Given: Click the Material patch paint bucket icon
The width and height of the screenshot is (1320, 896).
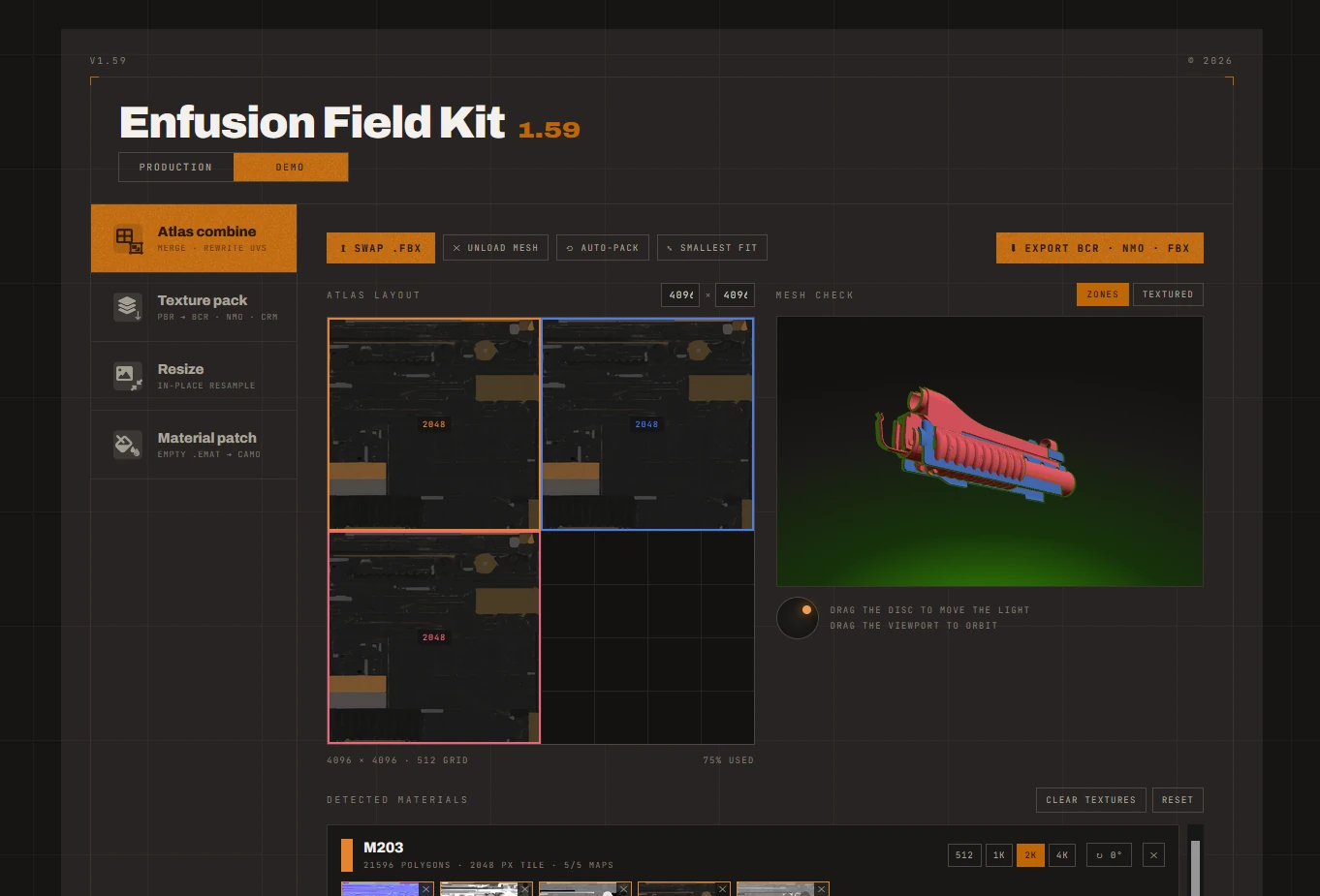Looking at the screenshot, I should pos(128,445).
